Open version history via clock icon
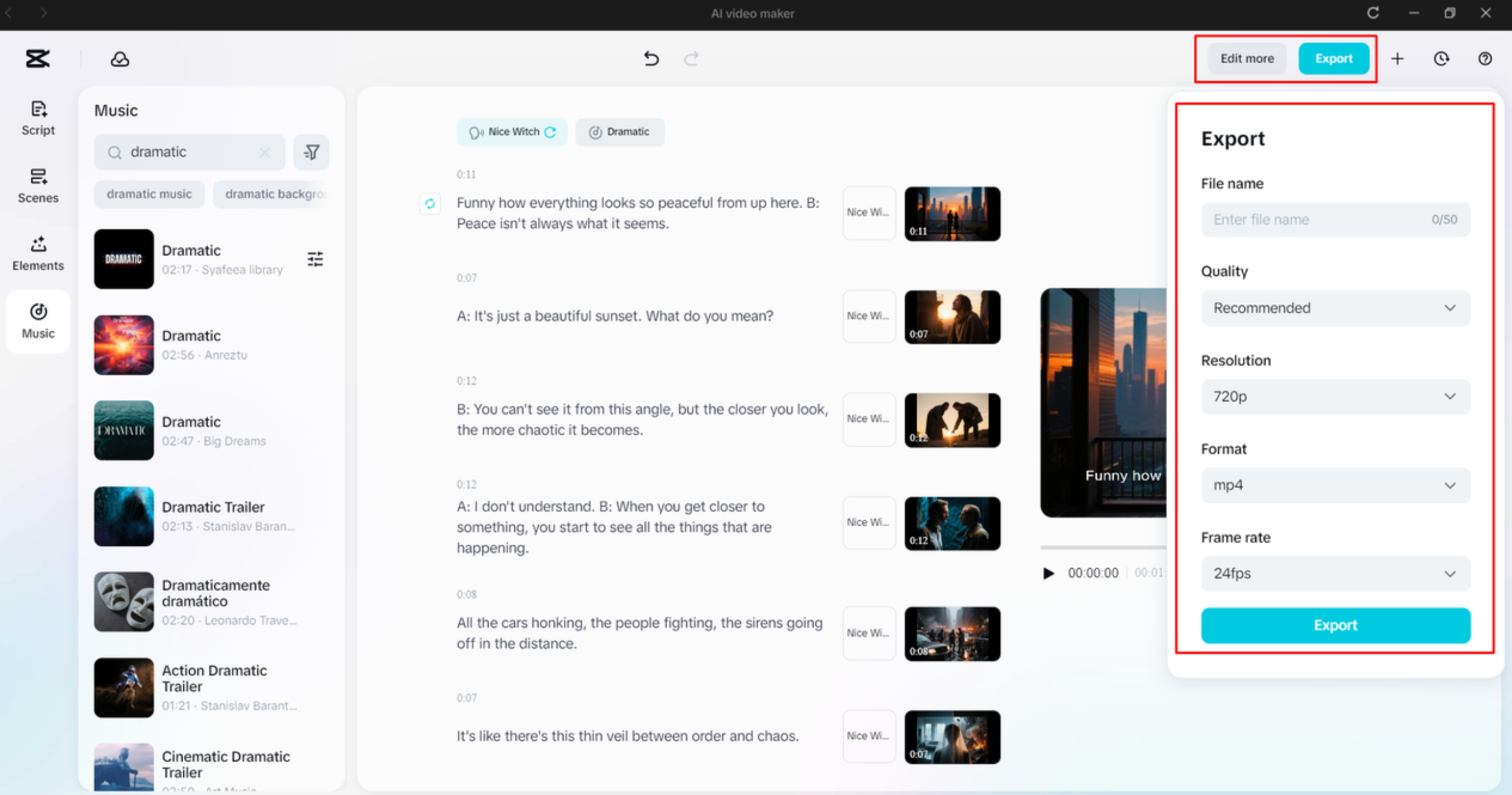This screenshot has width=1512, height=795. pyautogui.click(x=1441, y=58)
